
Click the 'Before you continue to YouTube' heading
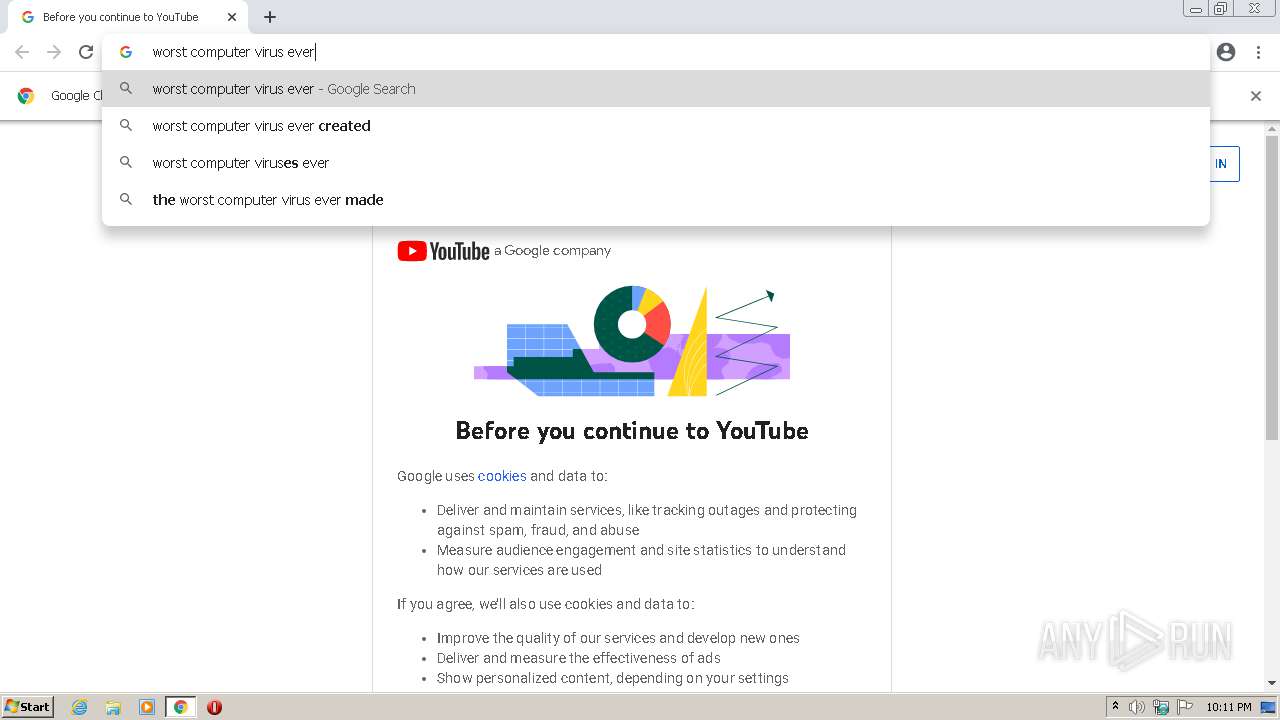pyautogui.click(x=632, y=431)
